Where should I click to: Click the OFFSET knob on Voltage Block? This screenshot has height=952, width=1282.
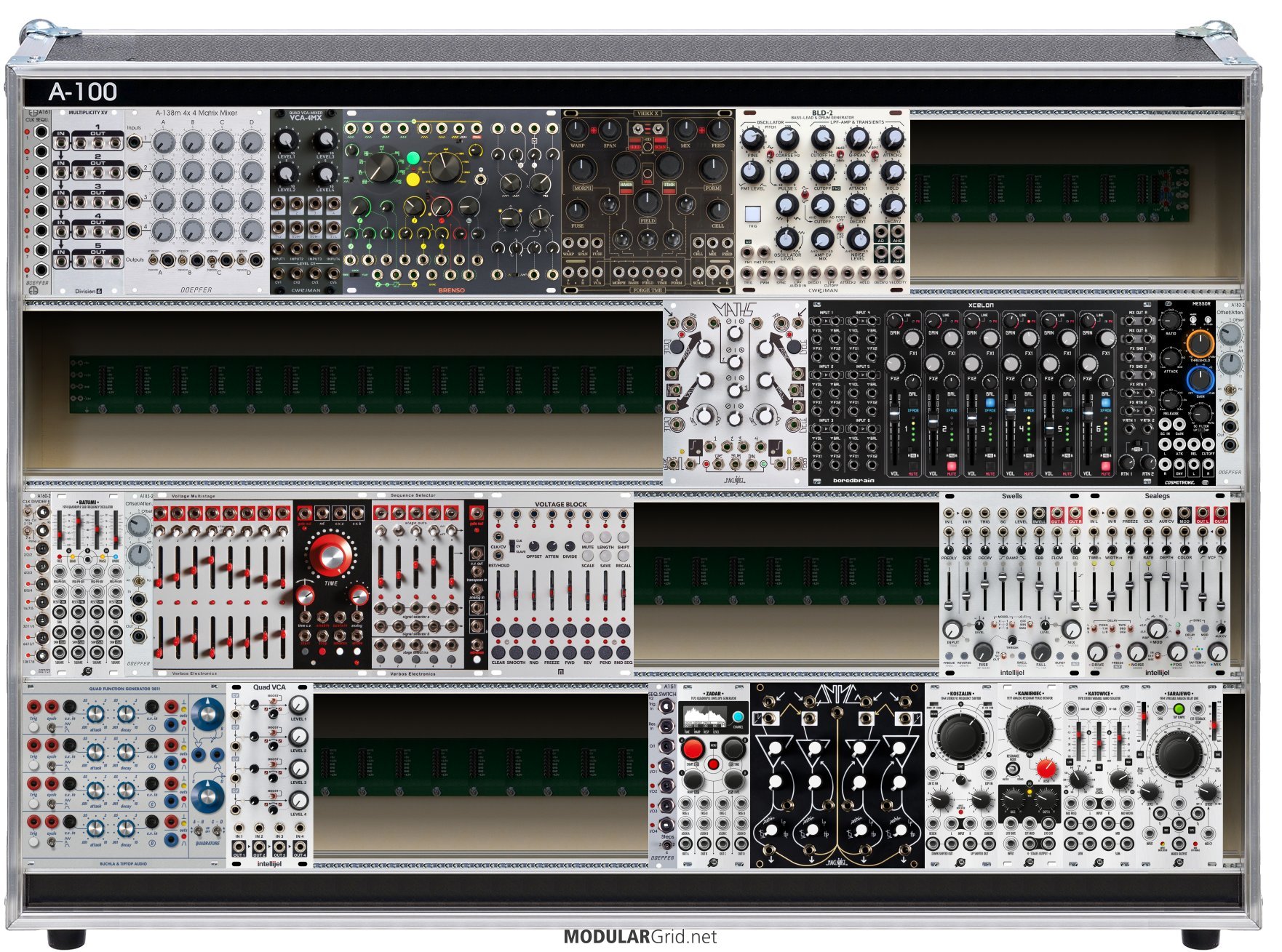point(533,546)
